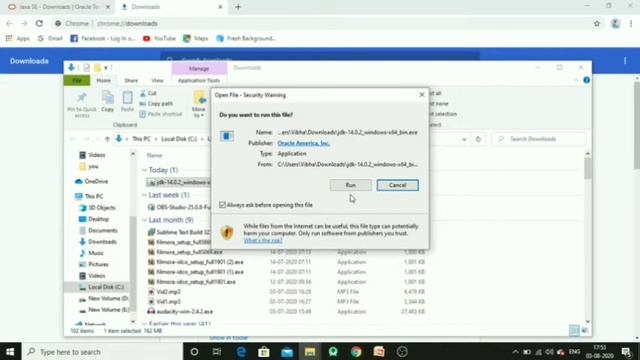Screen dimensions: 640x360
Task: Click the Paste icon in the ribbon
Action: tap(127, 102)
